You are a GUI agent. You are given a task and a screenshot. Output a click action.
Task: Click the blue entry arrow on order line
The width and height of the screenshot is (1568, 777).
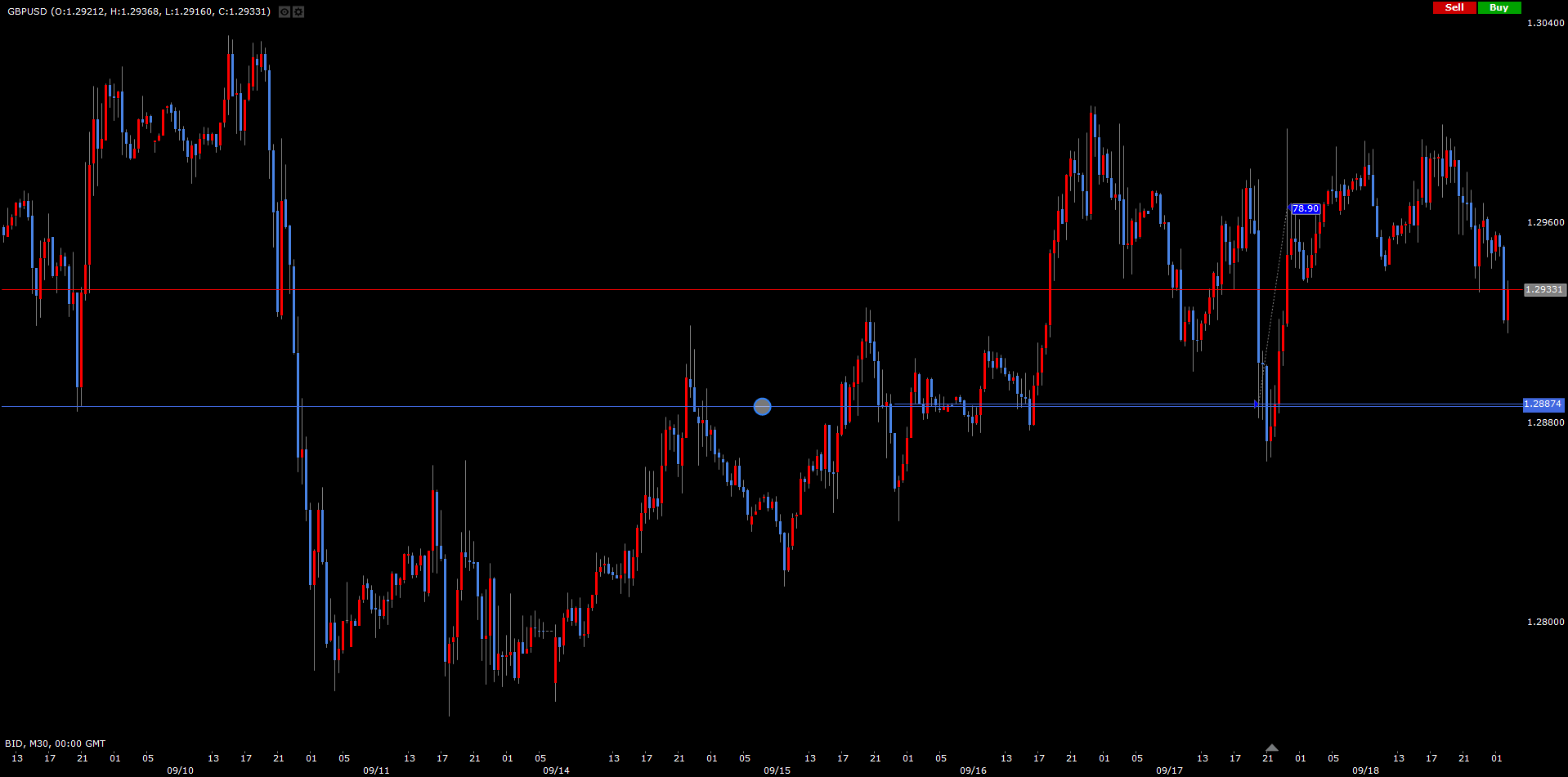tap(1257, 404)
